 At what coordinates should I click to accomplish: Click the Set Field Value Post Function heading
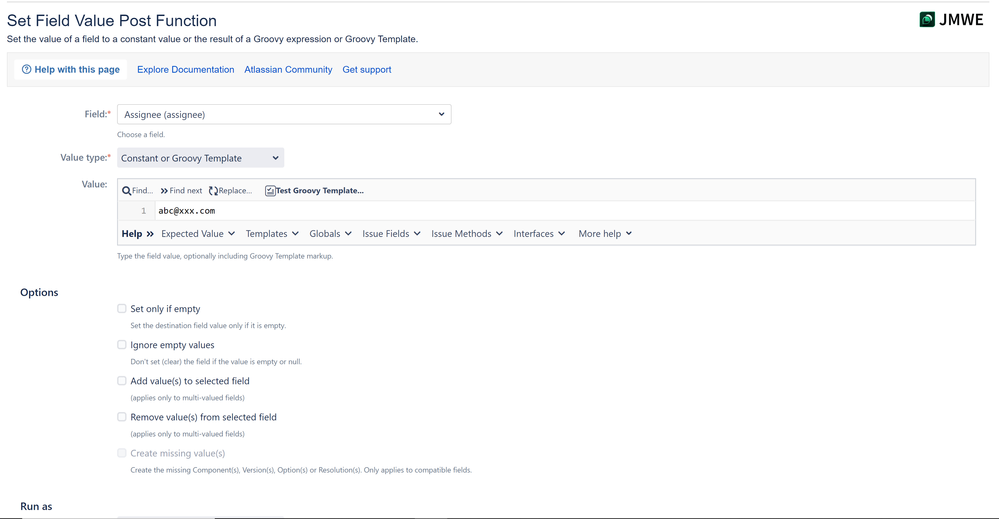[x=111, y=20]
